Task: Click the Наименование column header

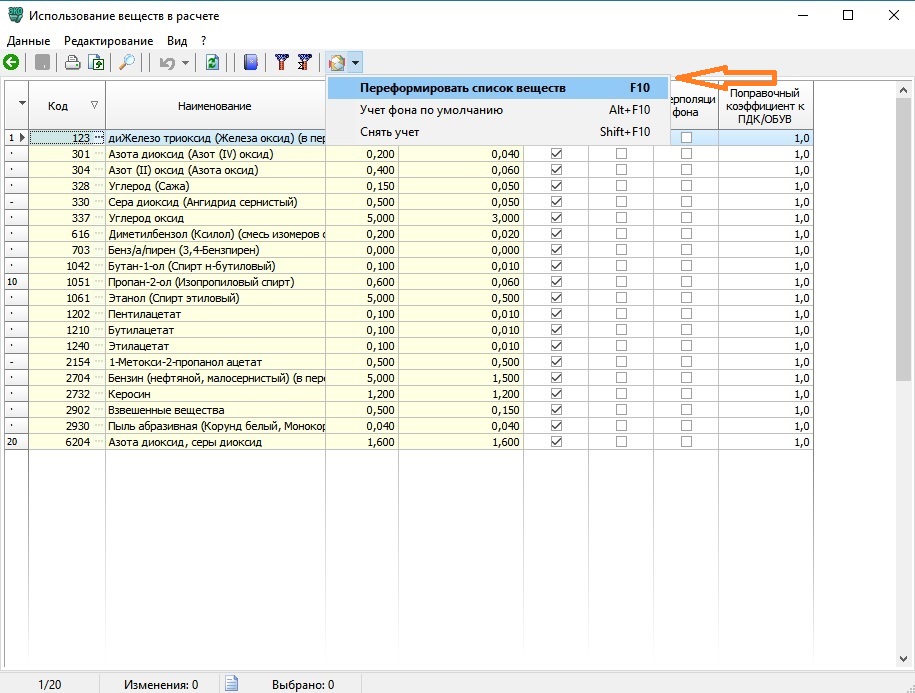Action: coord(214,106)
